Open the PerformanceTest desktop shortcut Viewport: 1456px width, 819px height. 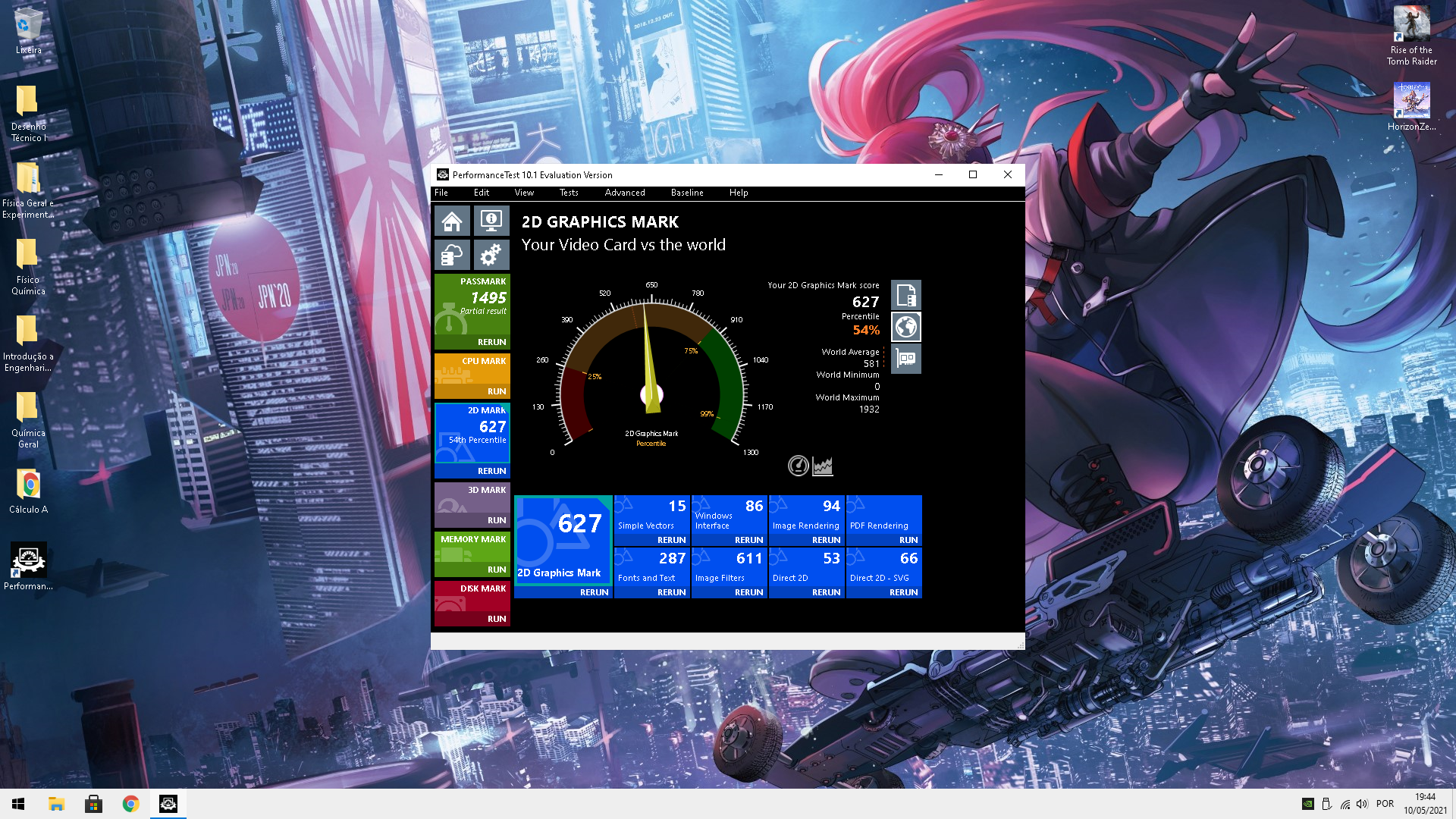(28, 566)
